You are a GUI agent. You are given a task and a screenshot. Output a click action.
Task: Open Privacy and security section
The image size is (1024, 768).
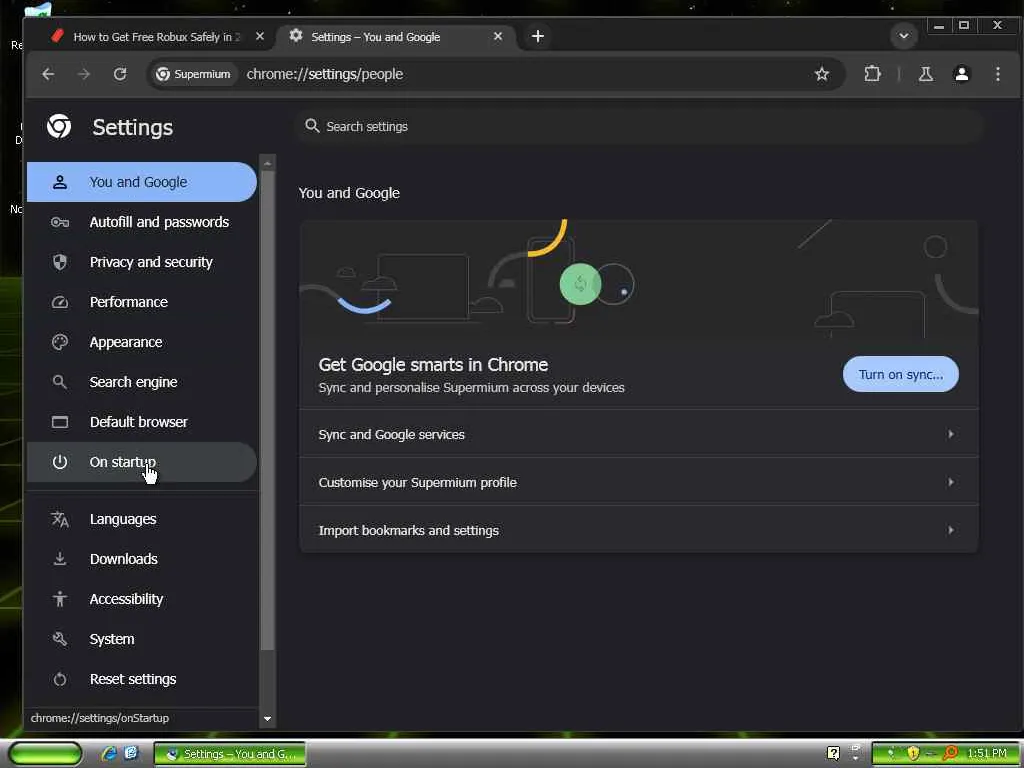coord(142,262)
